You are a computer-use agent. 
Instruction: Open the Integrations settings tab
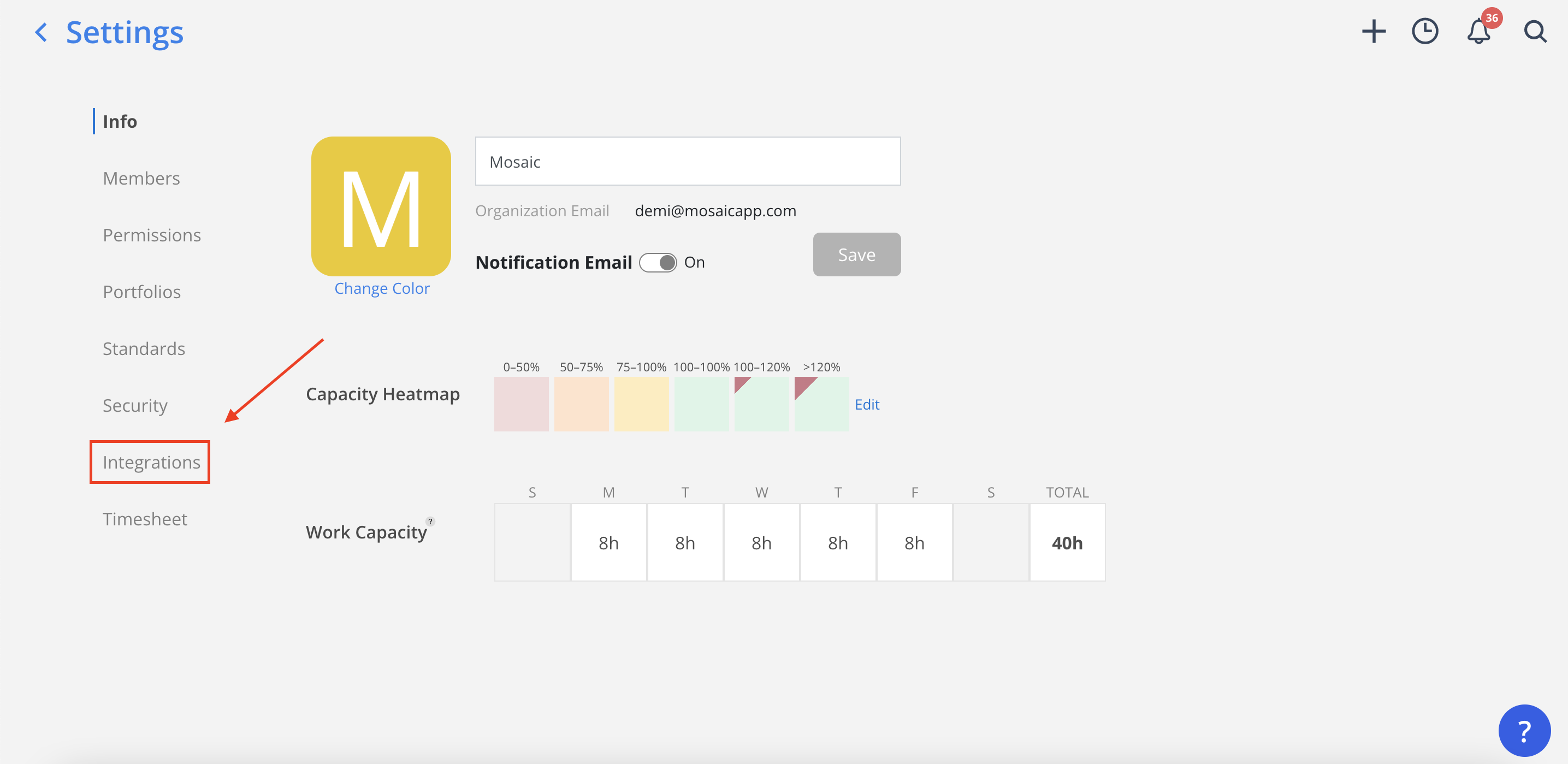(x=151, y=462)
